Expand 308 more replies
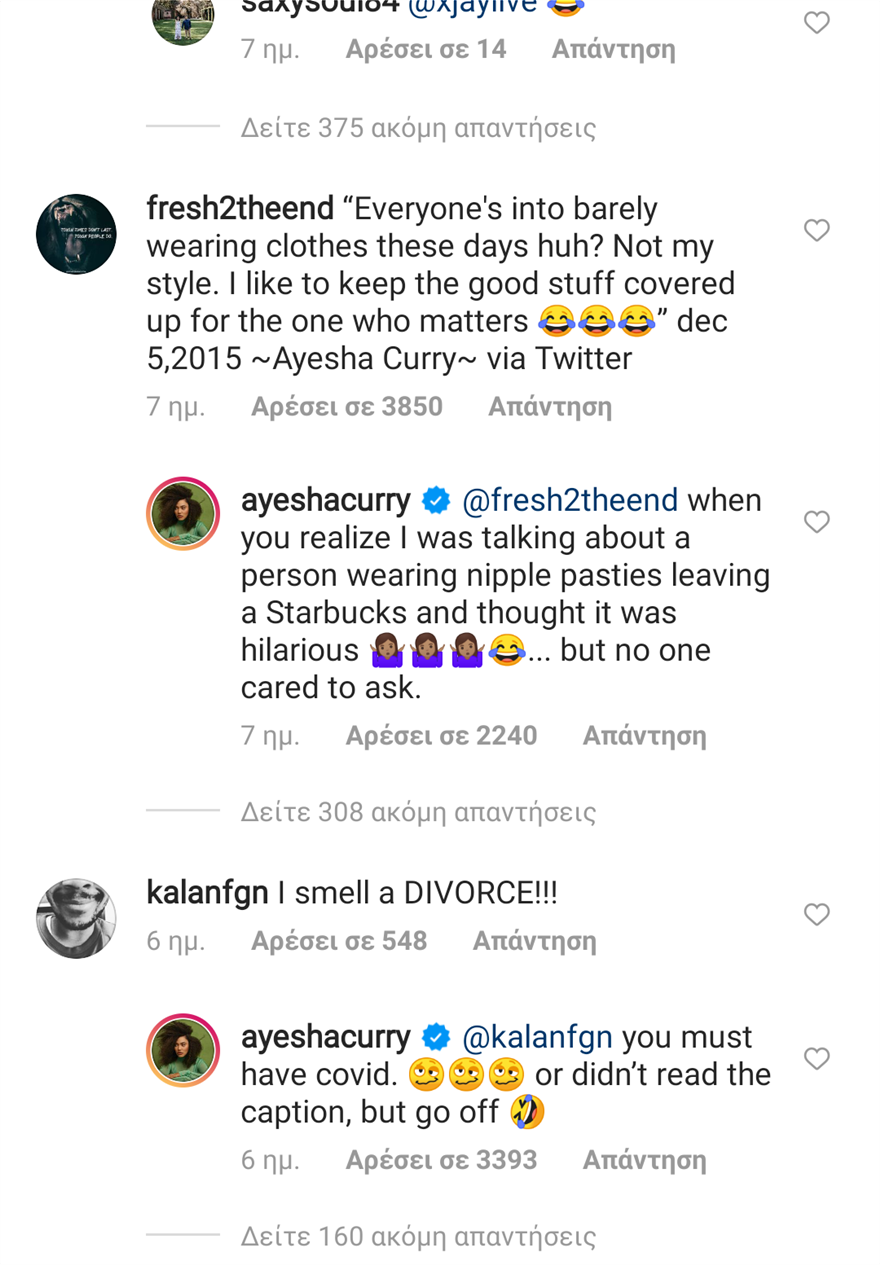 418,812
